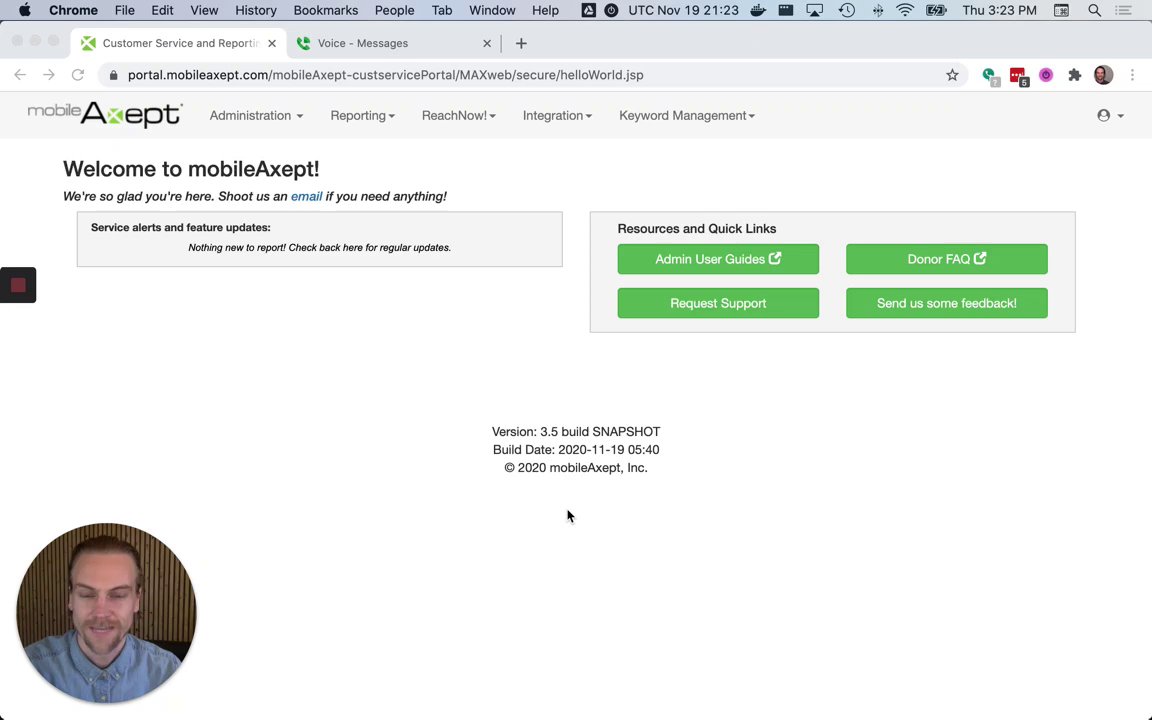Bookmark this page with the star icon

[952, 75]
